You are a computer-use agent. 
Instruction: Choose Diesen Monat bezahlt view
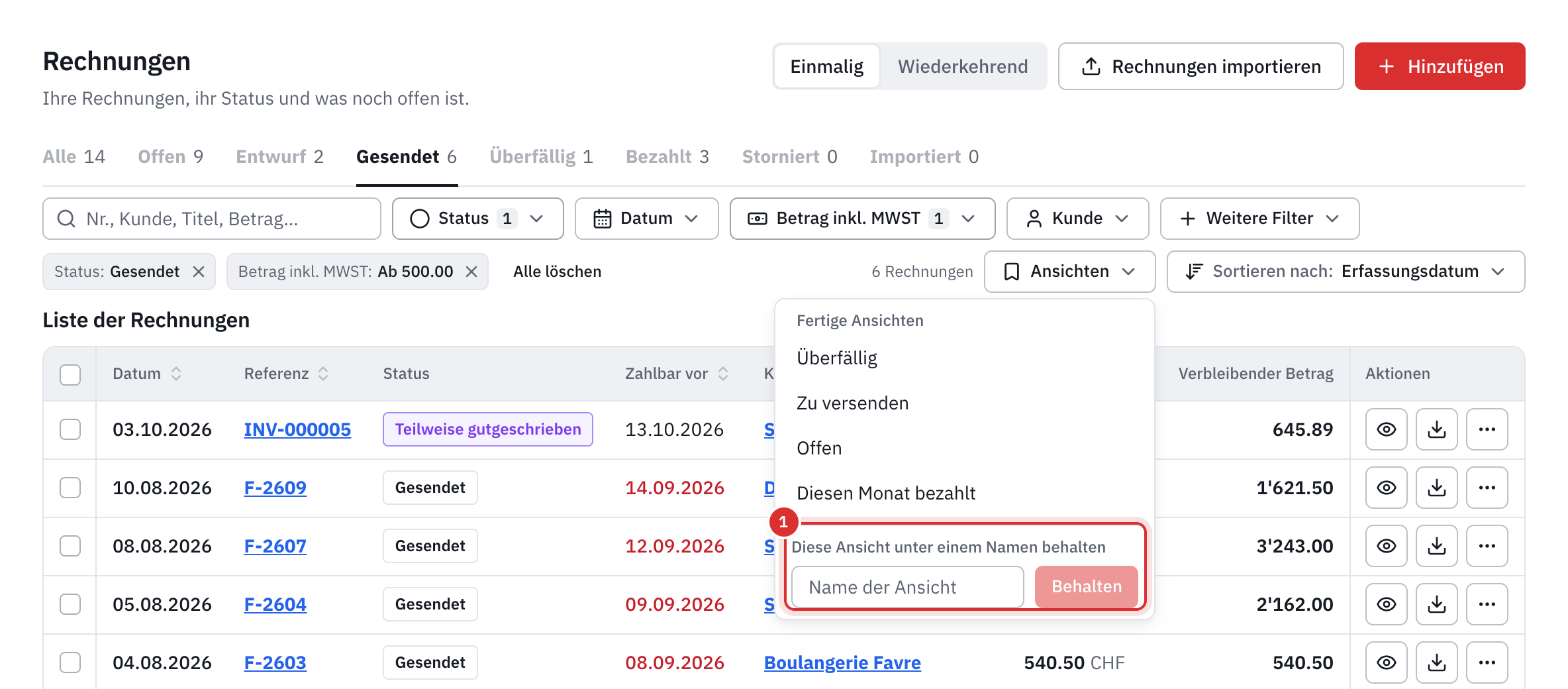964,494
